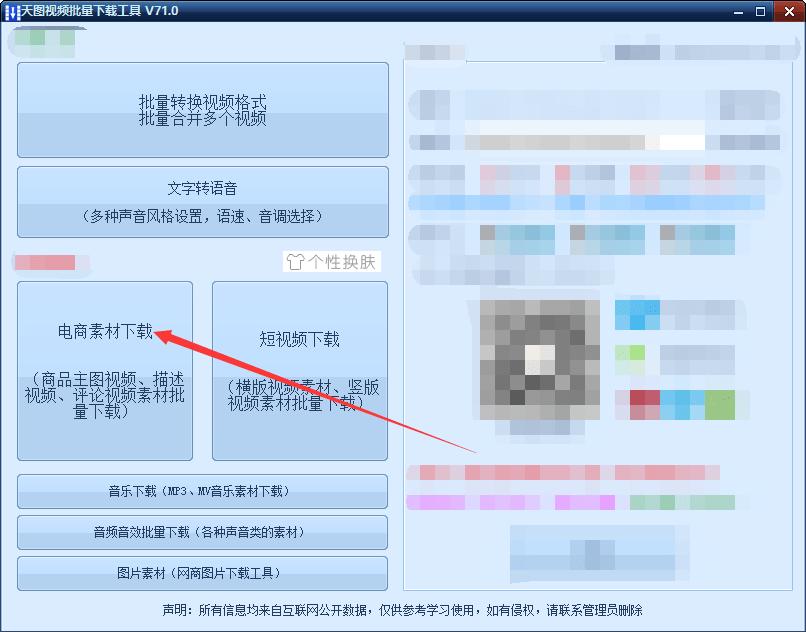
Task: Open 音乐下载 MP3/MV music downloader
Action: click(200, 491)
